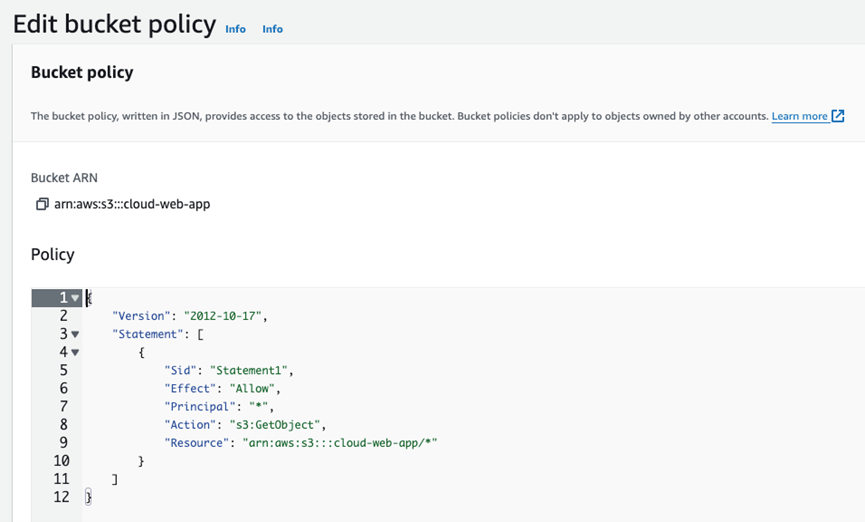This screenshot has height=522, width=865.
Task: Open the first Info link beside title
Action: tap(236, 29)
